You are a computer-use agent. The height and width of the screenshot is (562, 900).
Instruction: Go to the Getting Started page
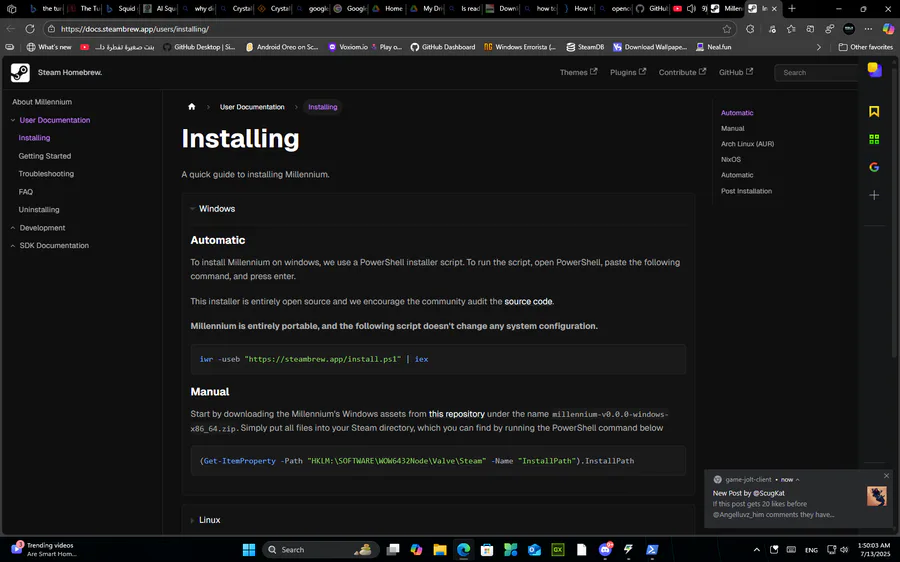[45, 156]
